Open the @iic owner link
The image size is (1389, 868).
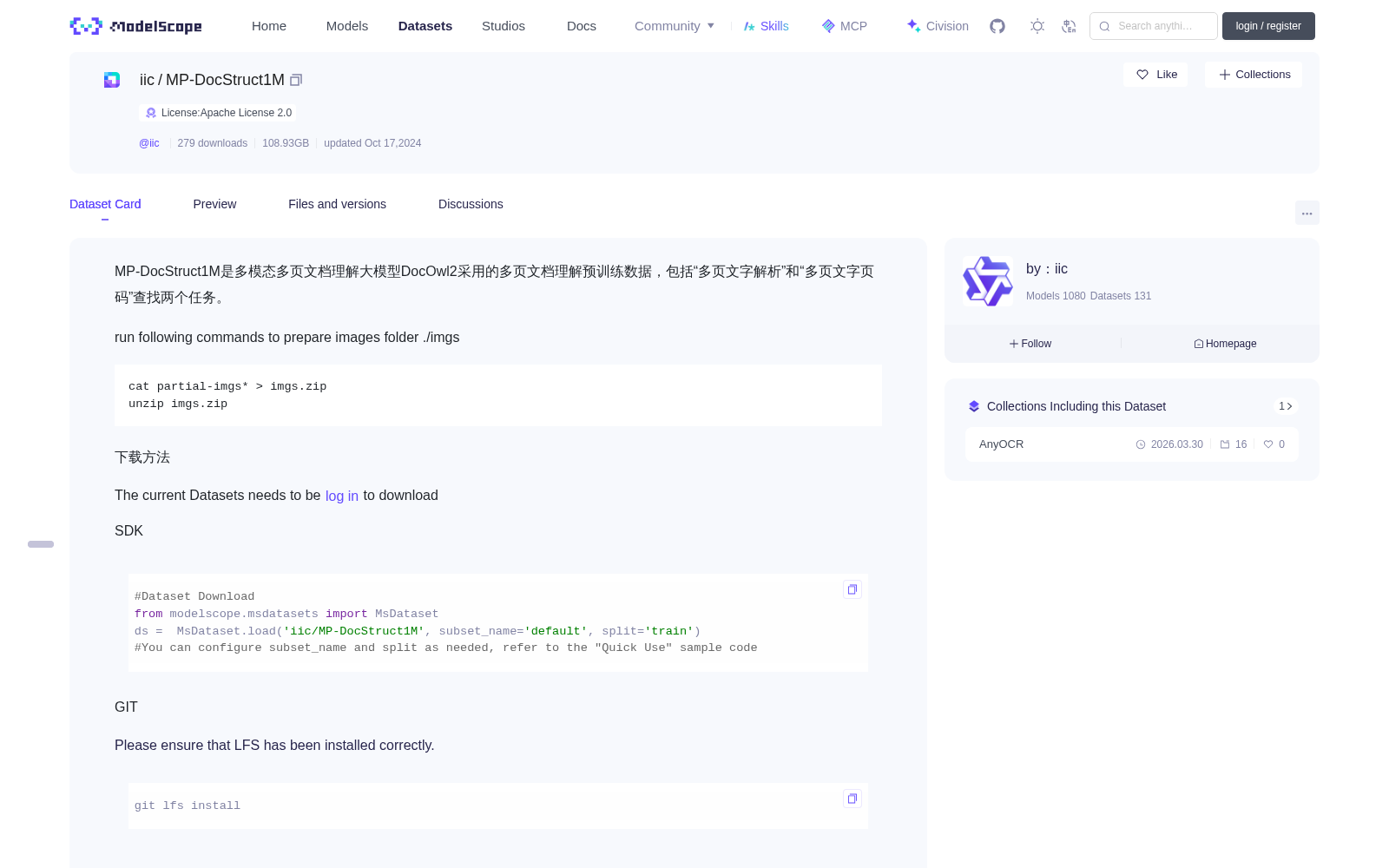[149, 143]
